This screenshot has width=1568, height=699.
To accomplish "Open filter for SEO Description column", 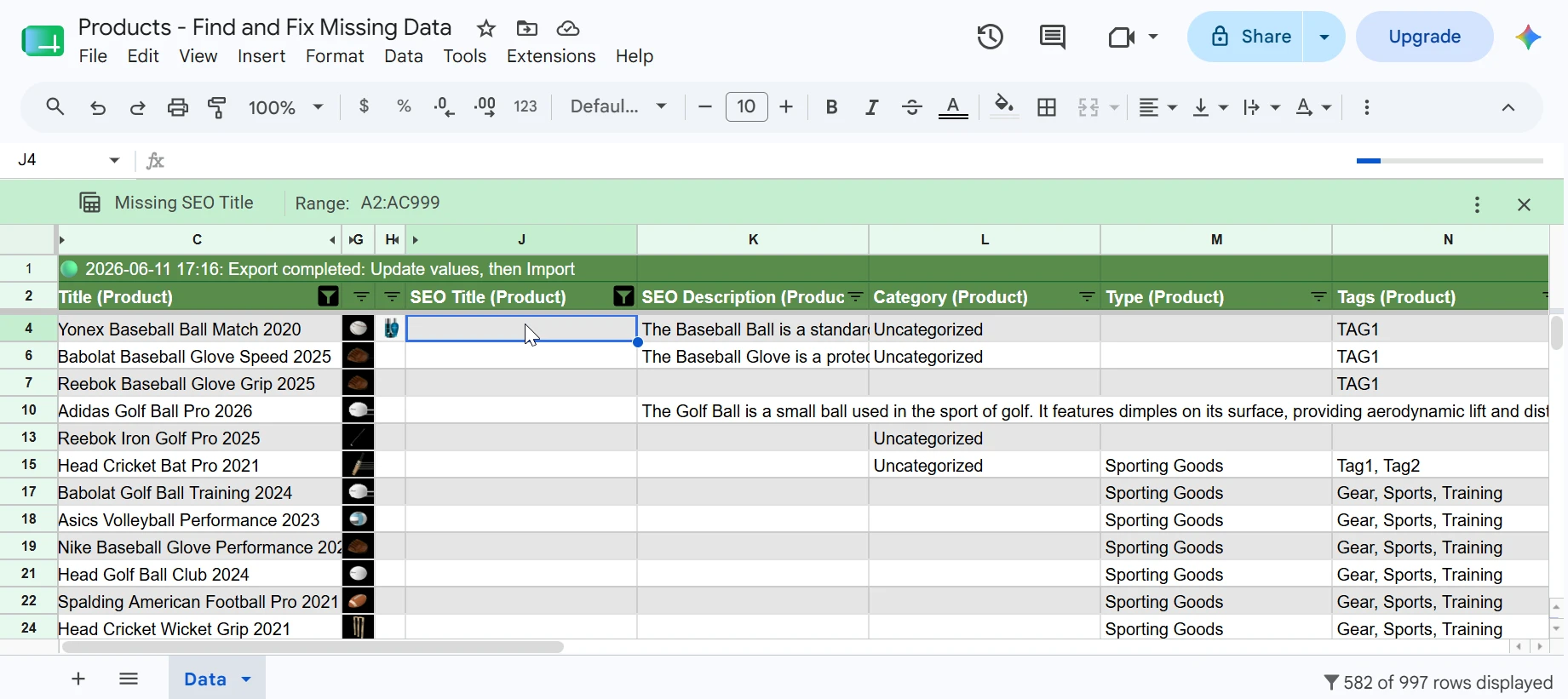I will coord(856,297).
